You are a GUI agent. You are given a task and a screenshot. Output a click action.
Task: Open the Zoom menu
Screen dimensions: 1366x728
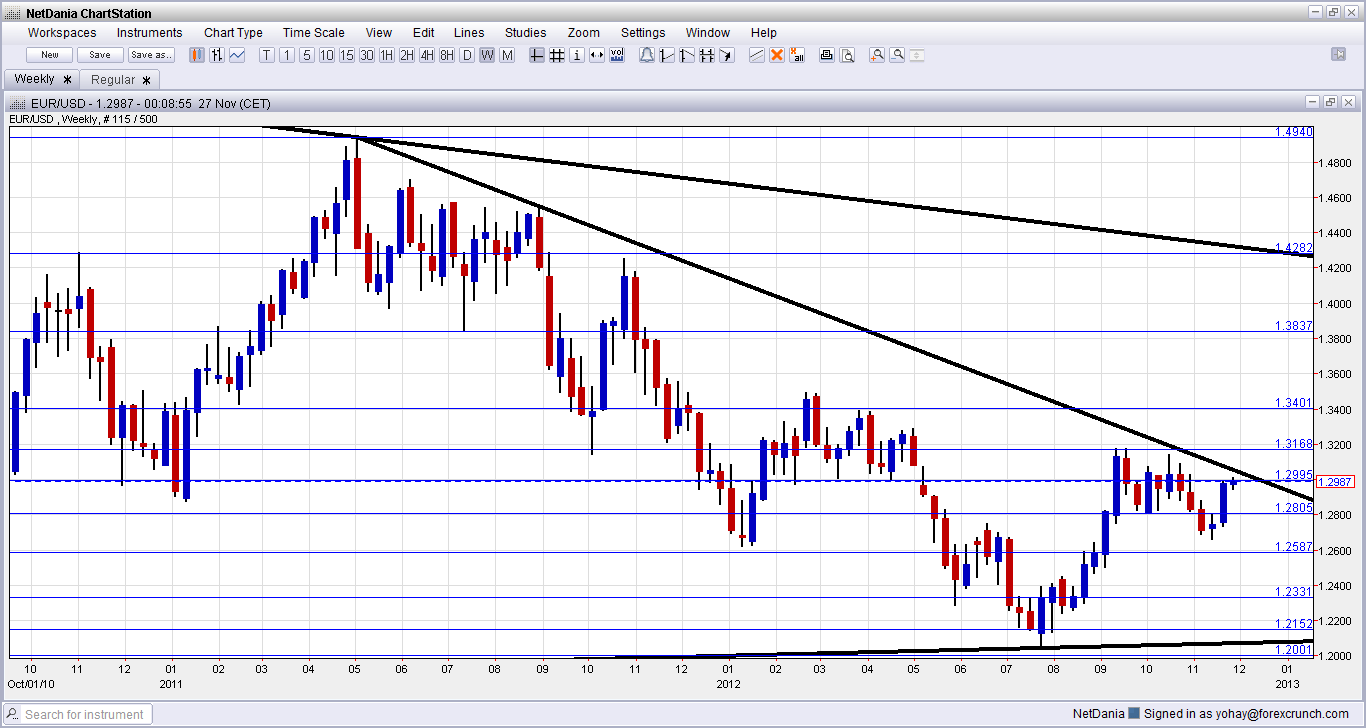tap(583, 32)
